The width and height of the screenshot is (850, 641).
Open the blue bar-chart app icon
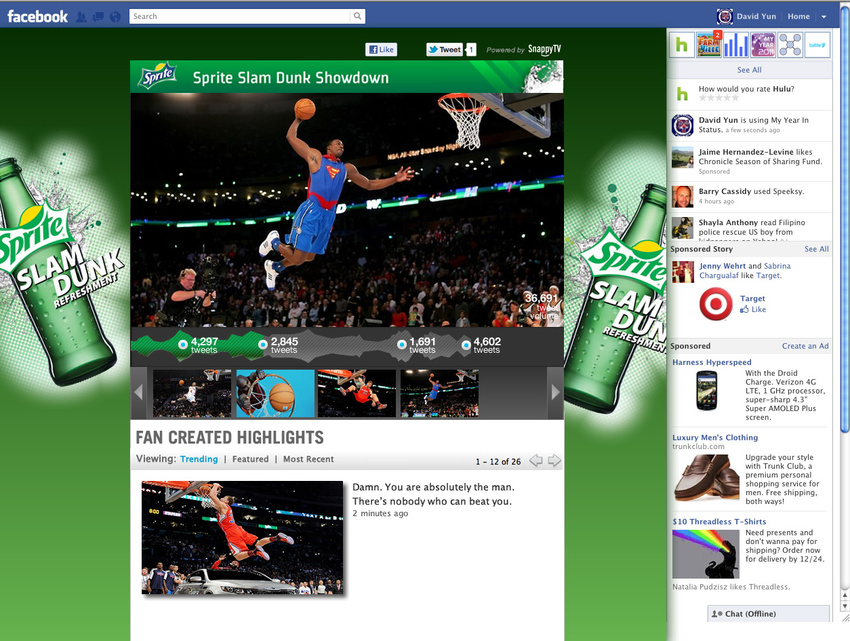736,45
